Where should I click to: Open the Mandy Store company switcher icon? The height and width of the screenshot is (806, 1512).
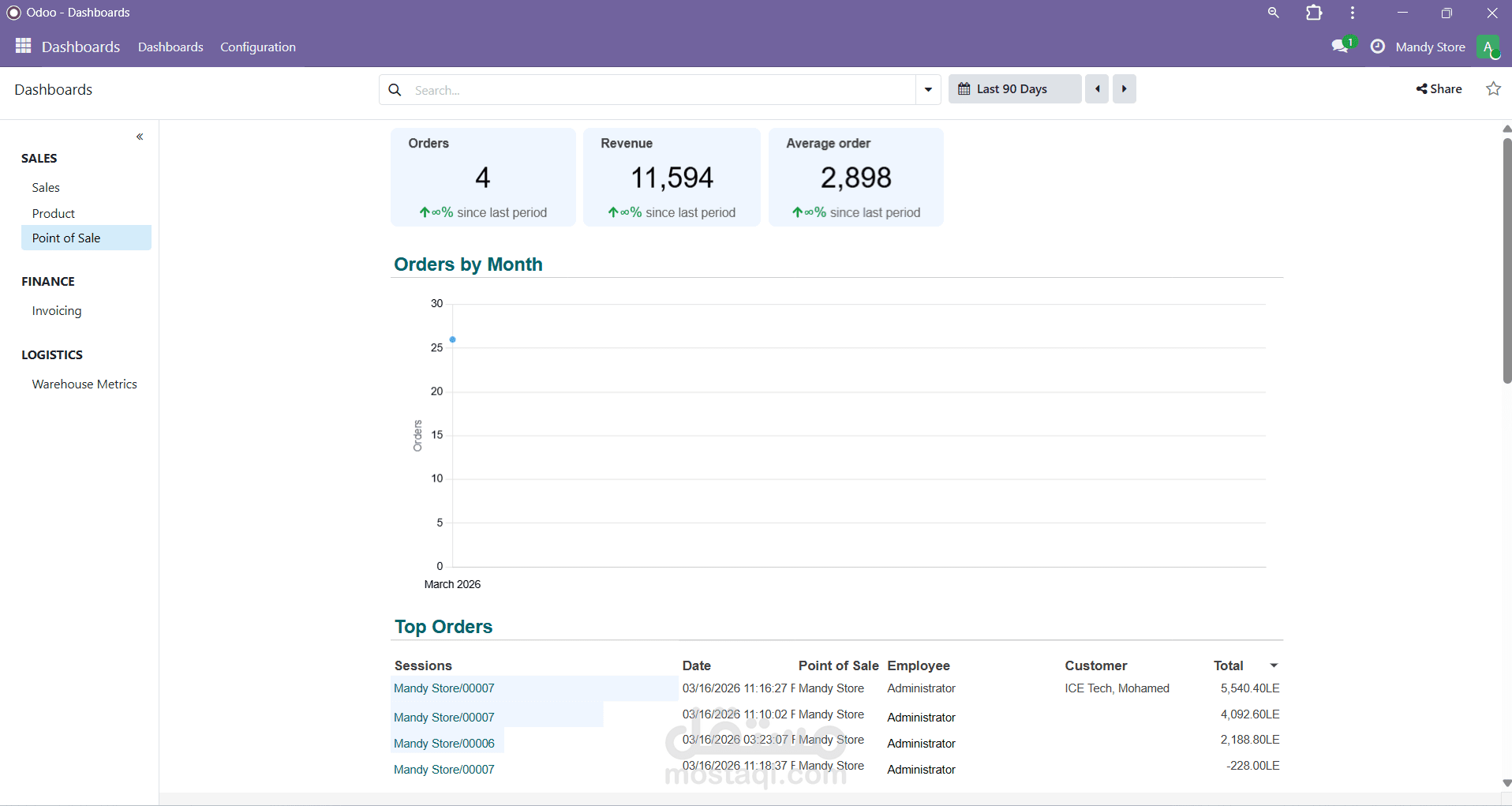click(x=1377, y=46)
